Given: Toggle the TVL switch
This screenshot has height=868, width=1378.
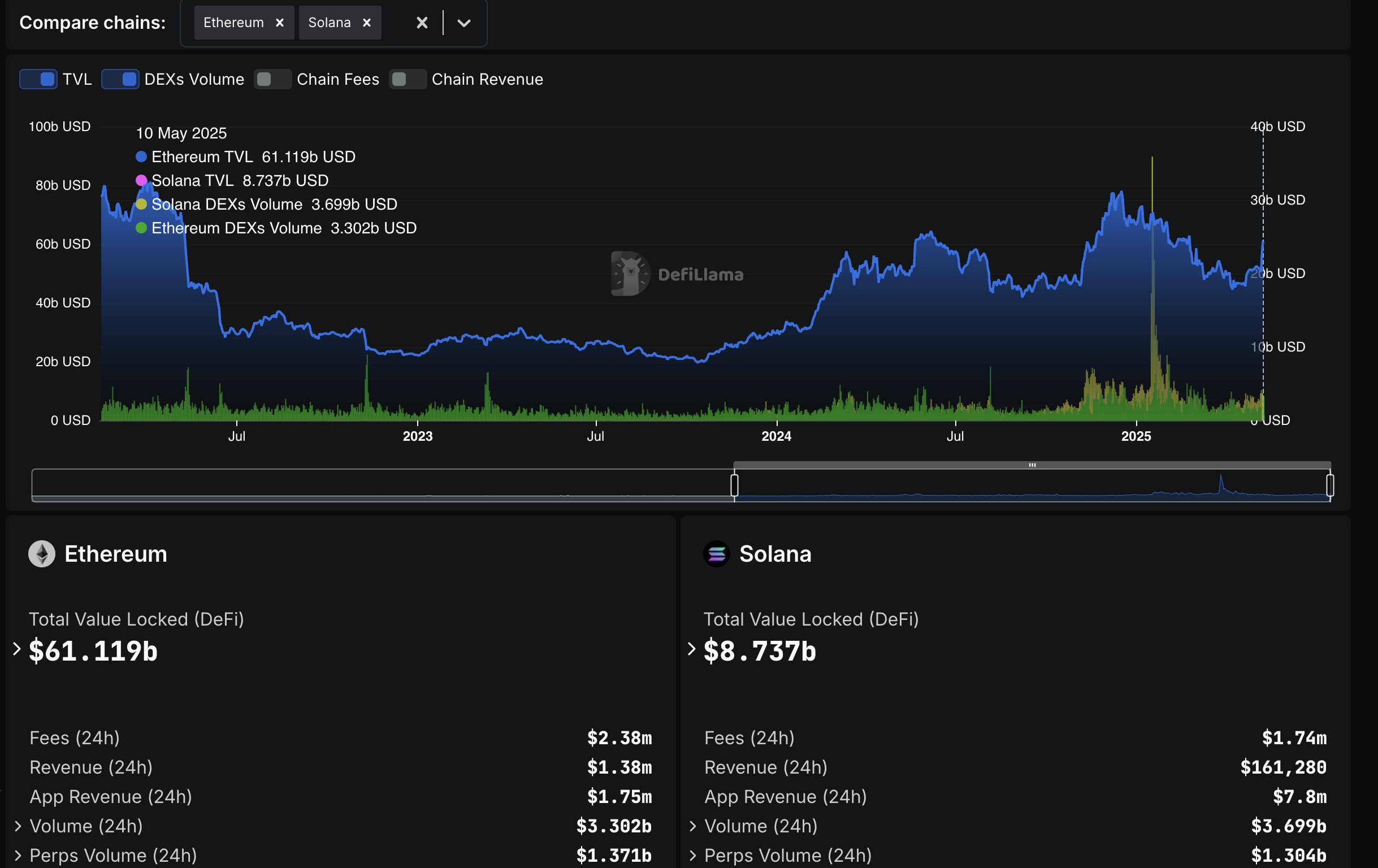Looking at the screenshot, I should point(38,79).
